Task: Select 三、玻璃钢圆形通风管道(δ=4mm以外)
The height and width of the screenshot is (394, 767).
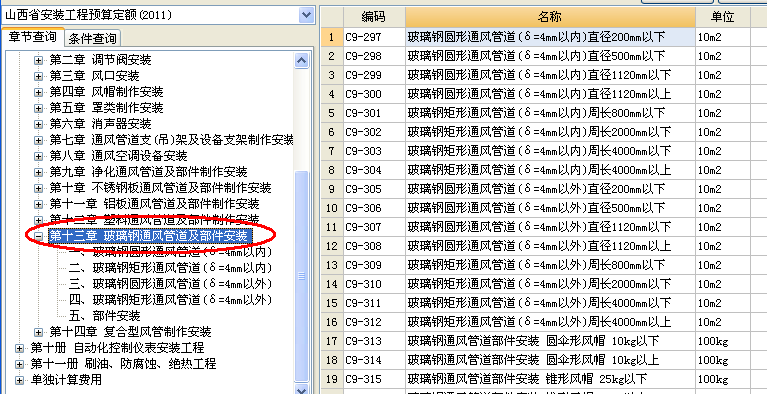Action: pos(170,284)
